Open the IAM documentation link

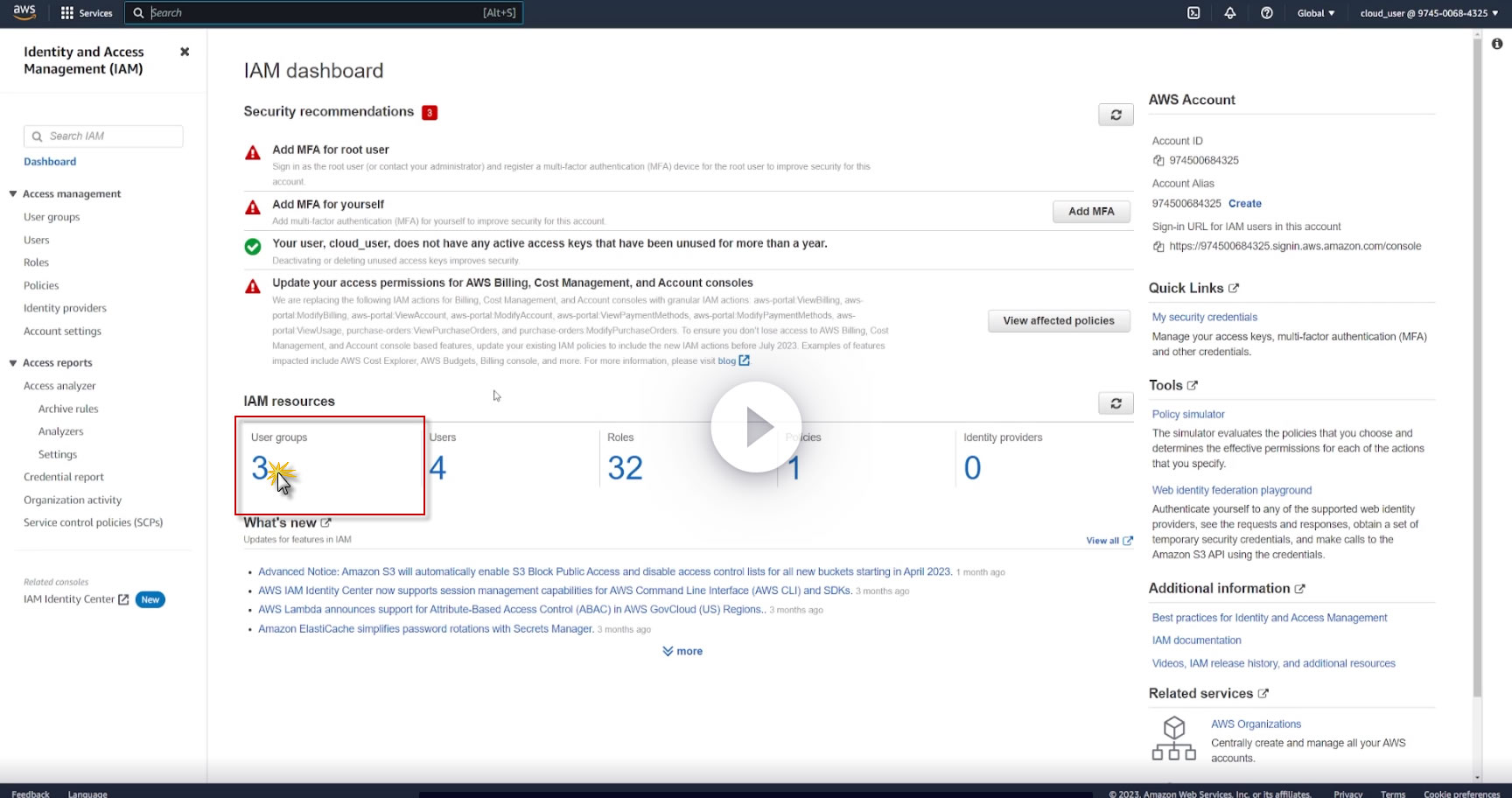click(x=1196, y=640)
